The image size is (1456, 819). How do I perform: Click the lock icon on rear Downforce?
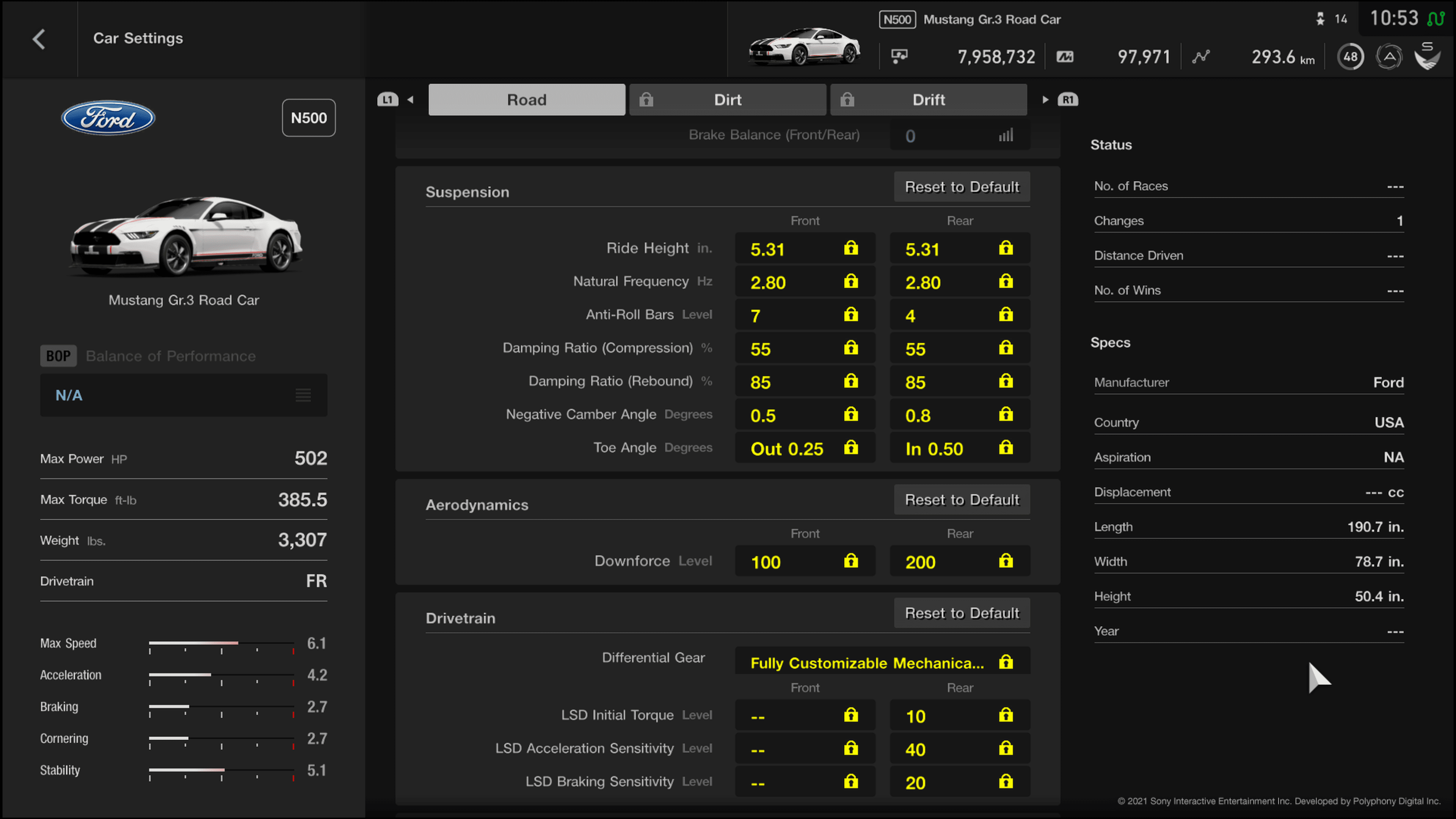pyautogui.click(x=1006, y=561)
